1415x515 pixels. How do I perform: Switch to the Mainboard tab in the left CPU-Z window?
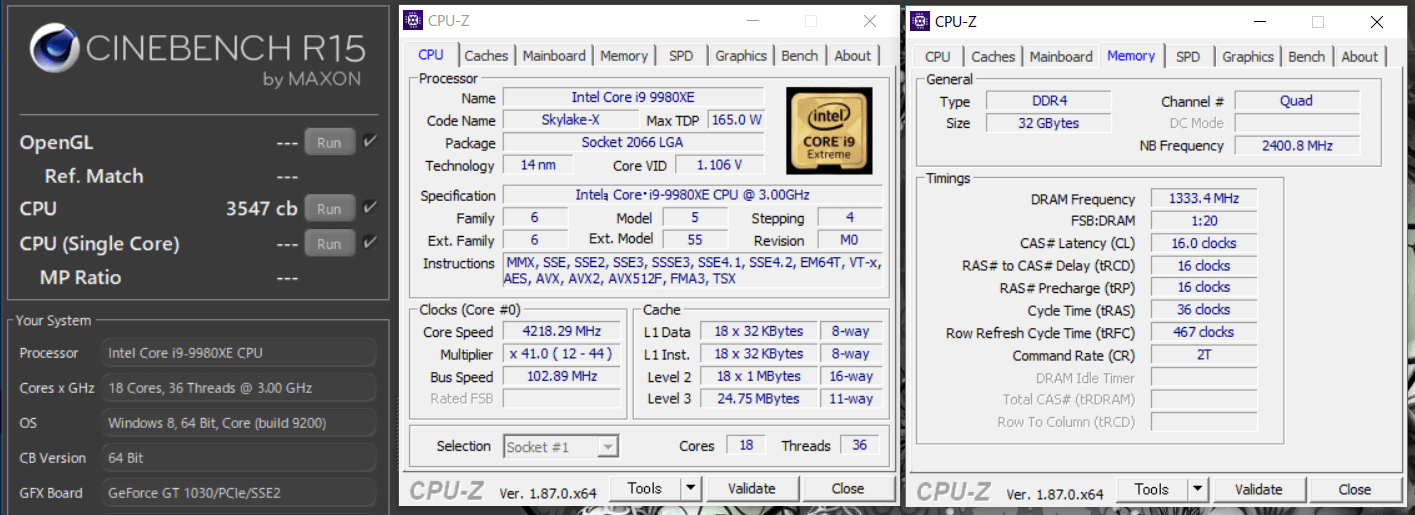coord(554,56)
